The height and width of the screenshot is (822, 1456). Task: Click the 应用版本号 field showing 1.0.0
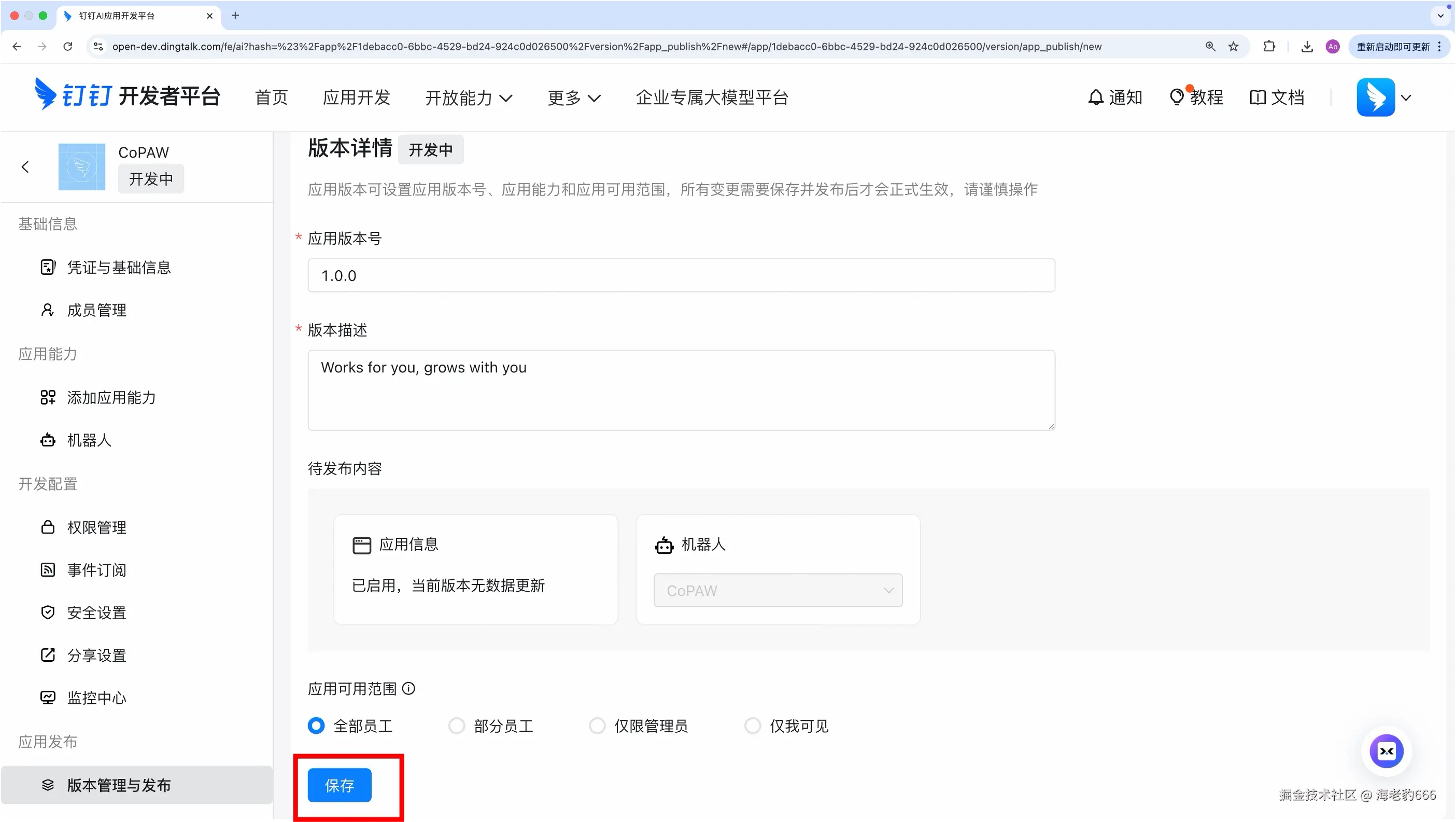tap(681, 275)
